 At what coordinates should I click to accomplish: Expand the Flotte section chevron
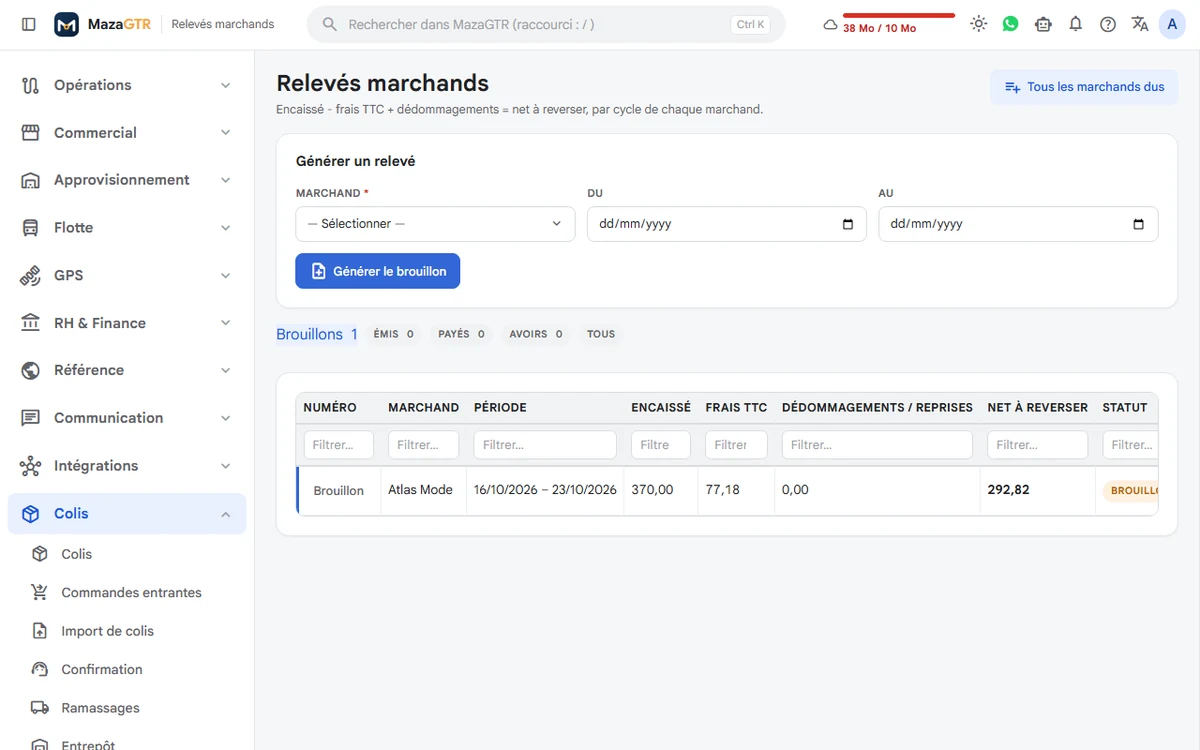(225, 228)
